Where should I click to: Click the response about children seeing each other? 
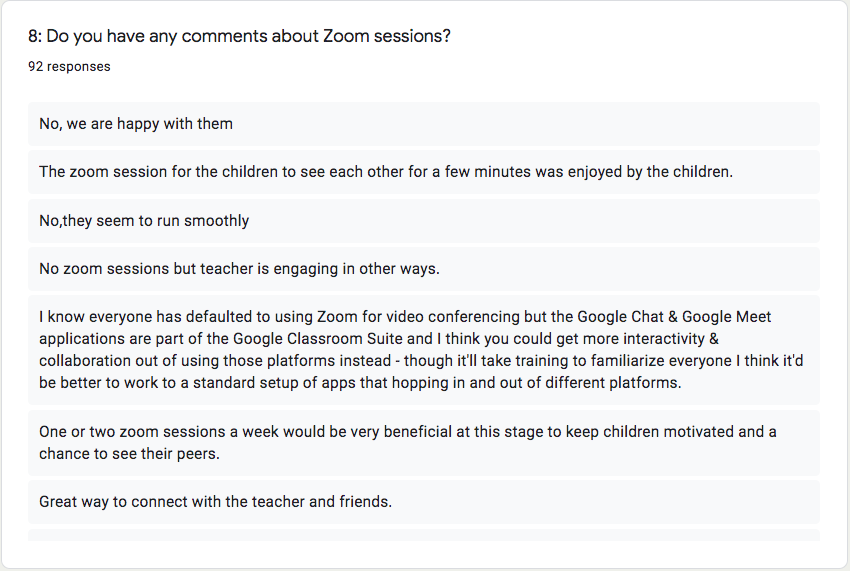[424, 172]
